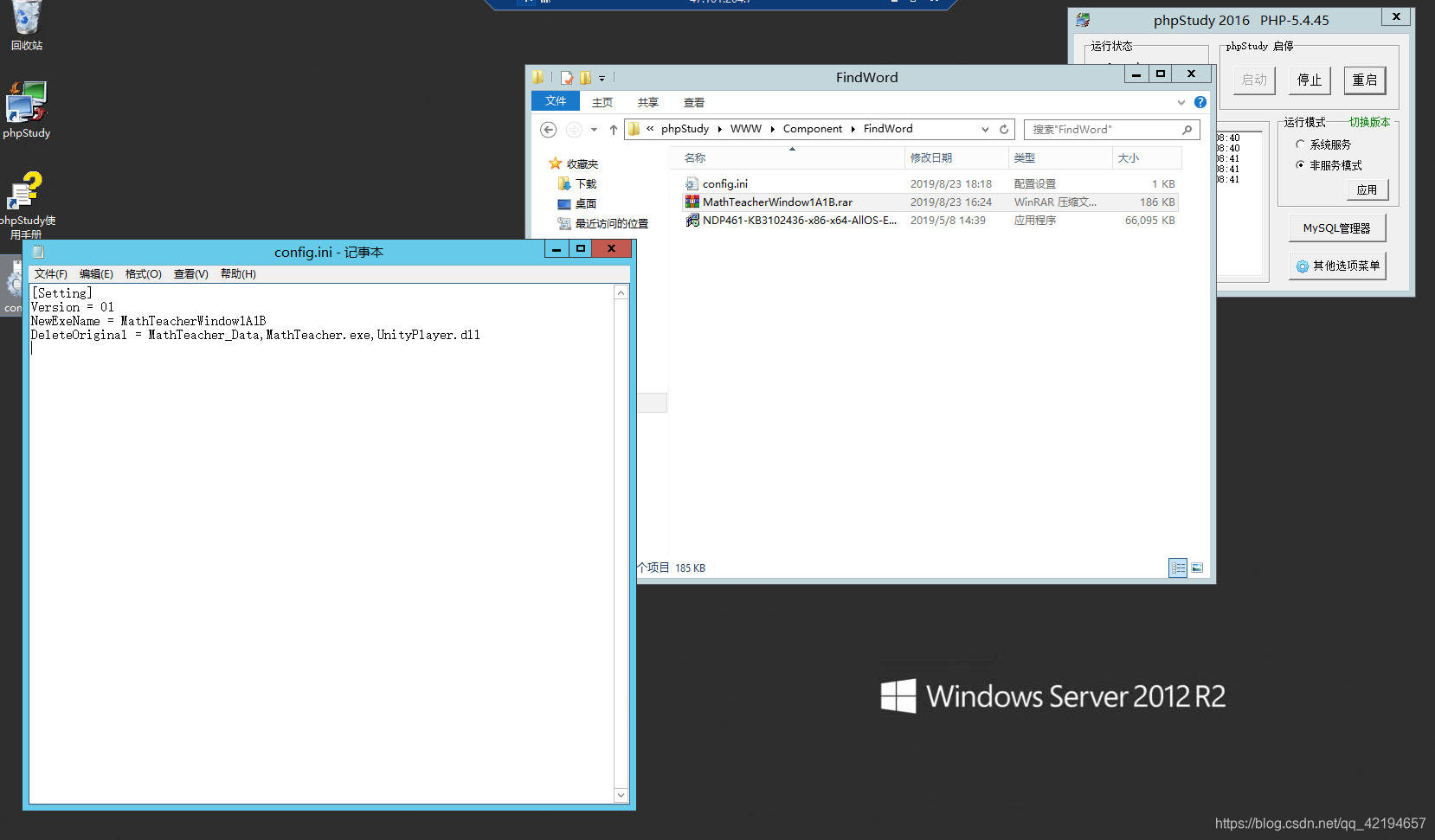
Task: Expand the breadcrumb arrow after Component
Action: tap(853, 129)
